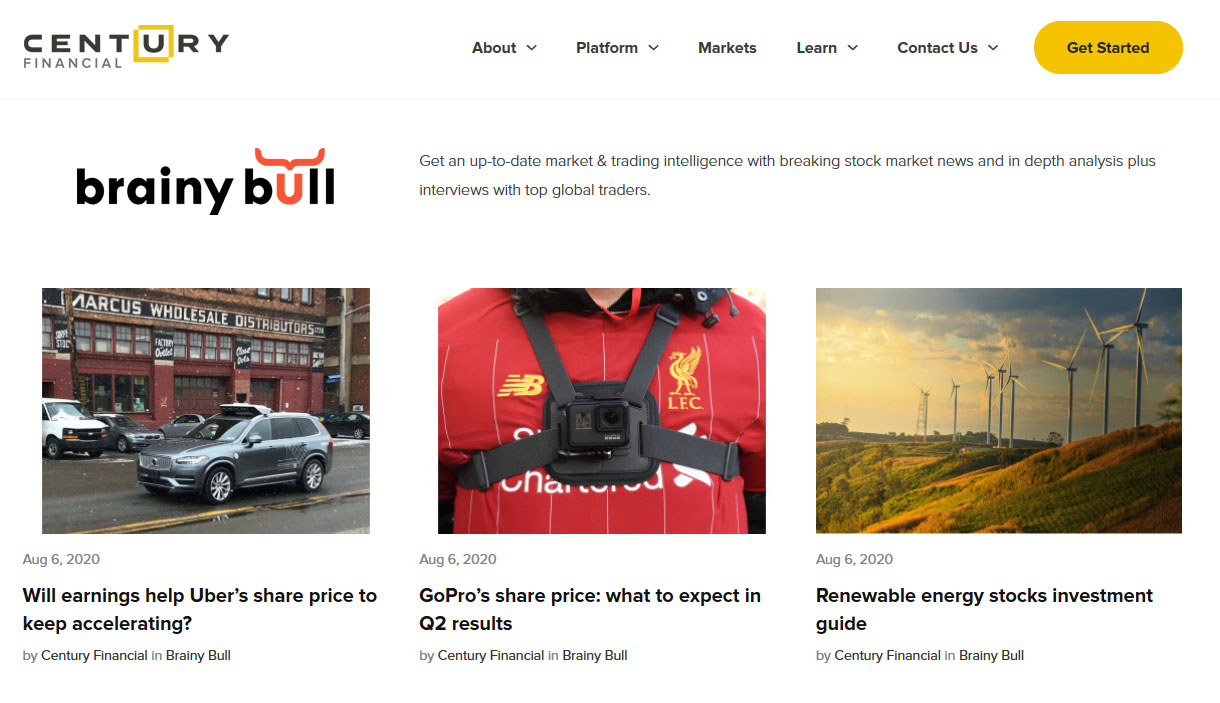Select the About menu label
Image resolution: width=1220 pixels, height=703 pixels.
(494, 48)
